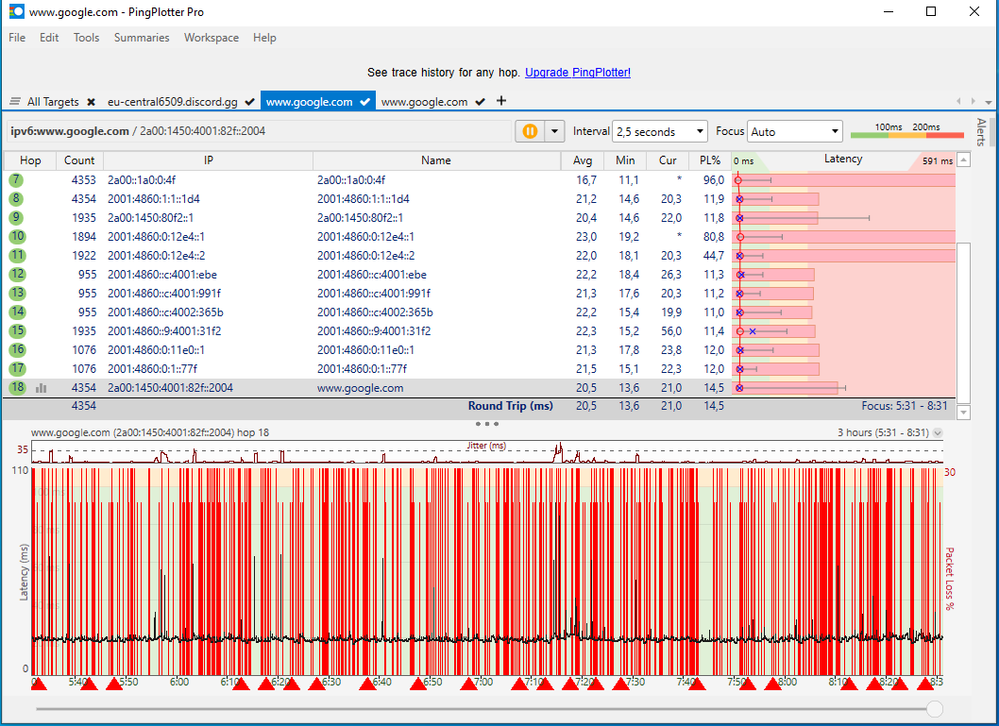Click the hop 9 green circle icon

coord(17,218)
